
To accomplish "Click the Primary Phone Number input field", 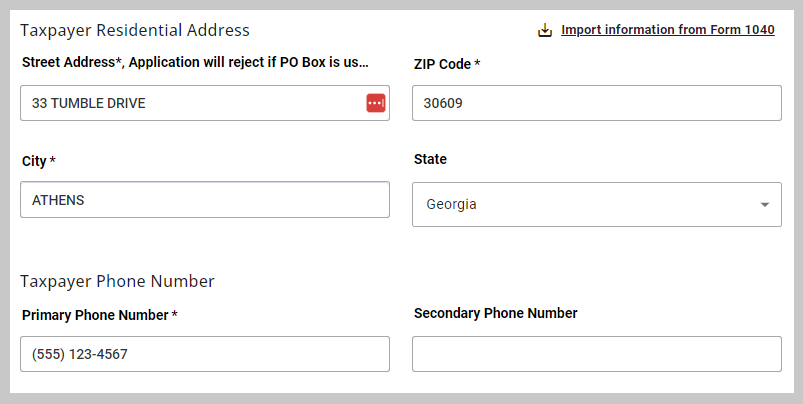I will coord(205,354).
